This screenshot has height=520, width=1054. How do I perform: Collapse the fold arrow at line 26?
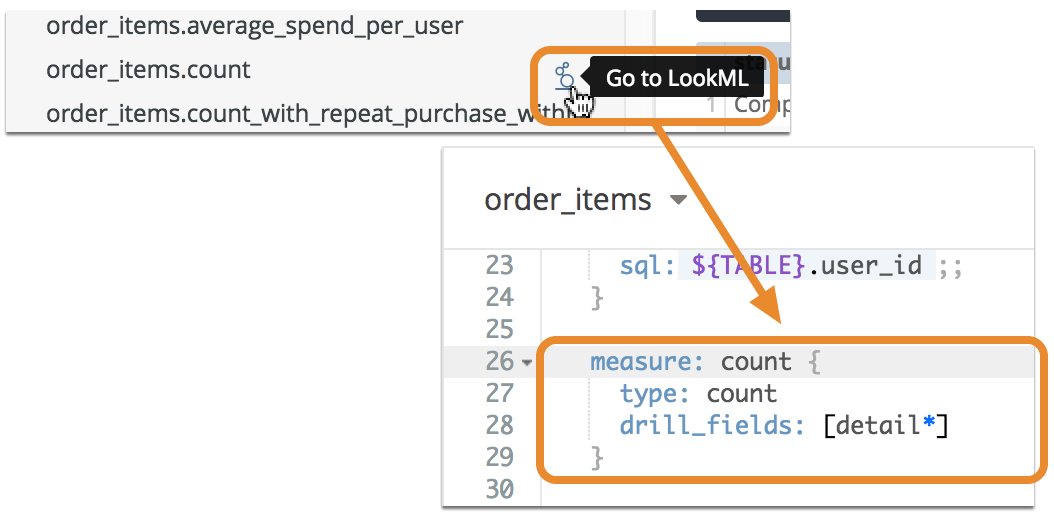[x=527, y=362]
